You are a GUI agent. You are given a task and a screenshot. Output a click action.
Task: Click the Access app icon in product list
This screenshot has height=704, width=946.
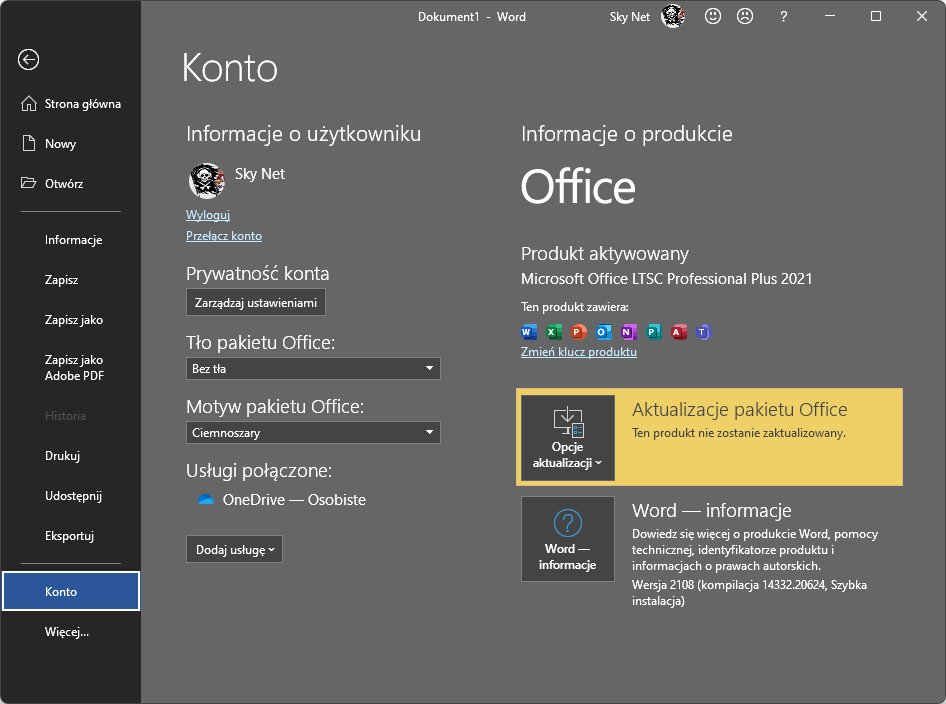pyautogui.click(x=679, y=332)
